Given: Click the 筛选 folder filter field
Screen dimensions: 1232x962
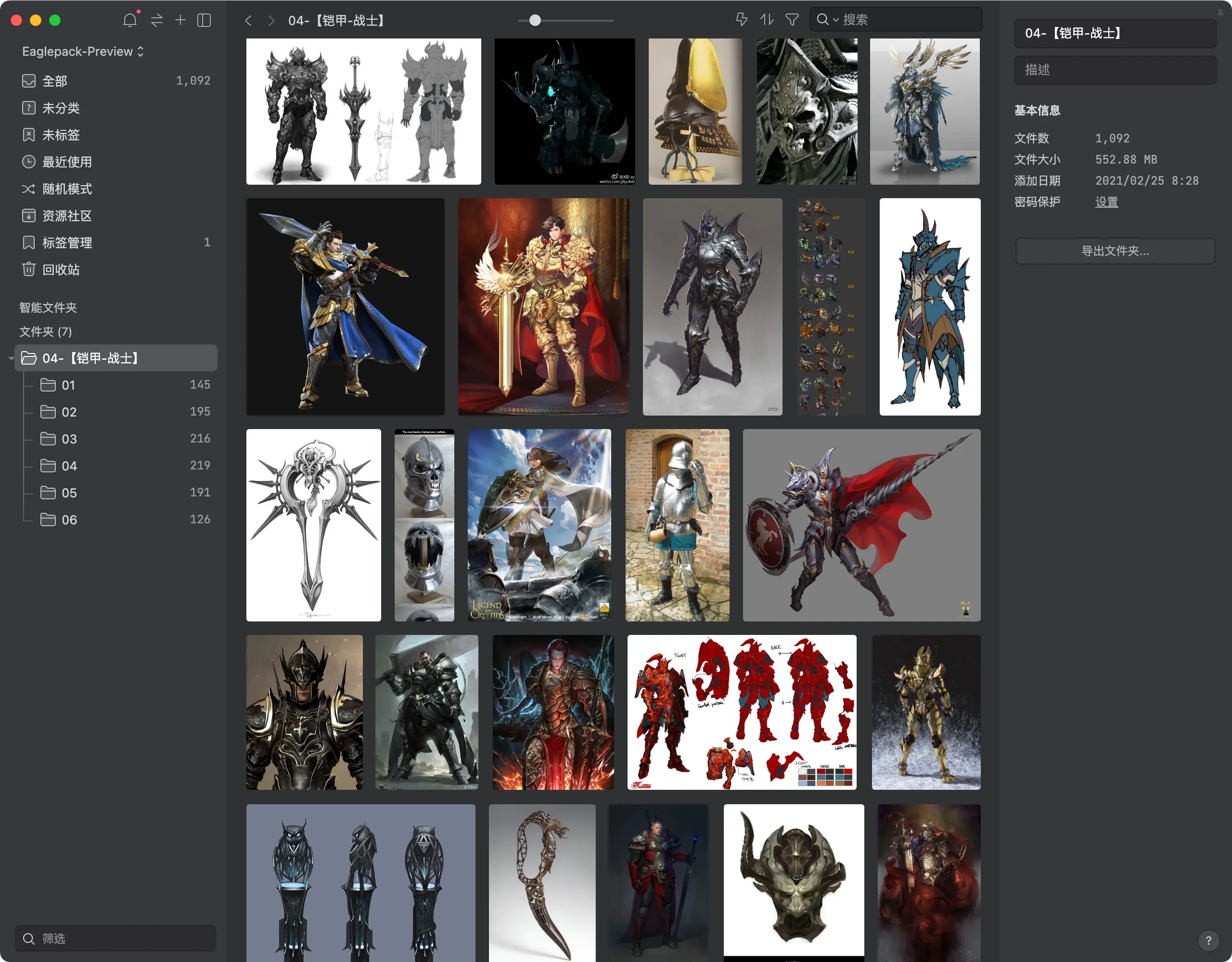Looking at the screenshot, I should (115, 938).
